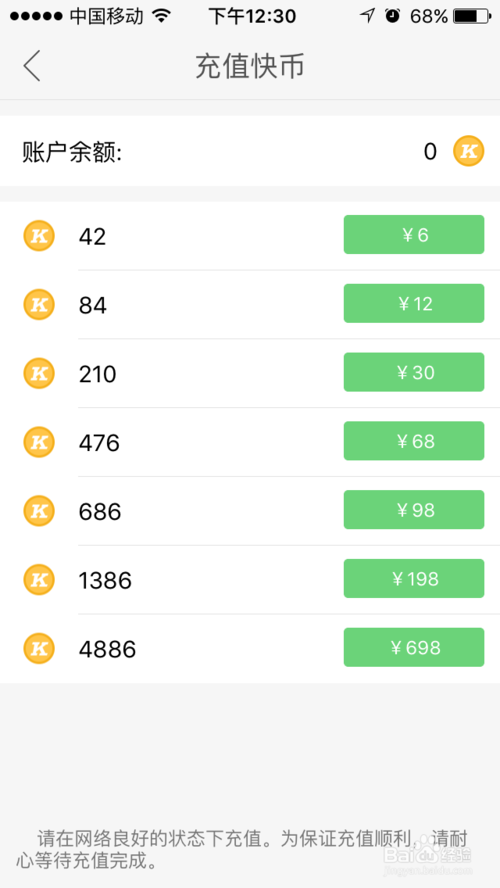Select the 4886 coin package row

(x=250, y=648)
